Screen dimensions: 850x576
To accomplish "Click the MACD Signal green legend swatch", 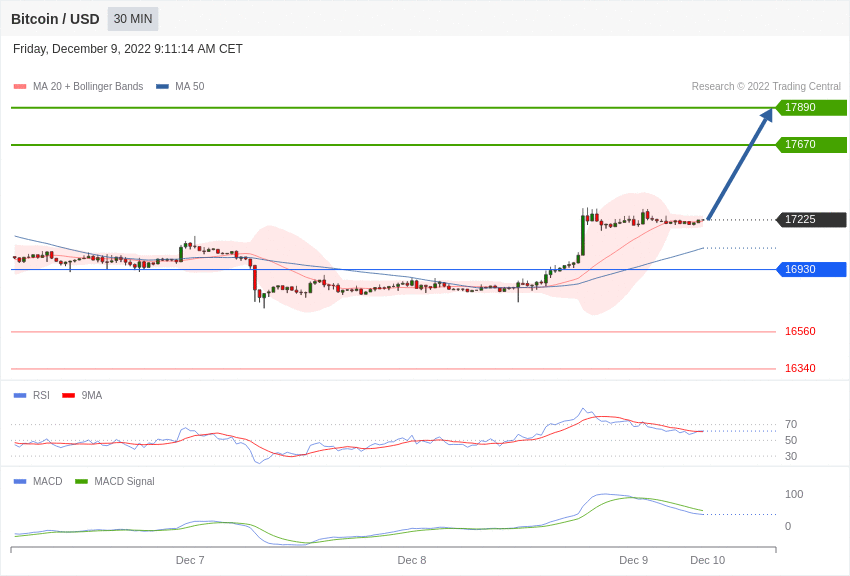I will [81, 481].
